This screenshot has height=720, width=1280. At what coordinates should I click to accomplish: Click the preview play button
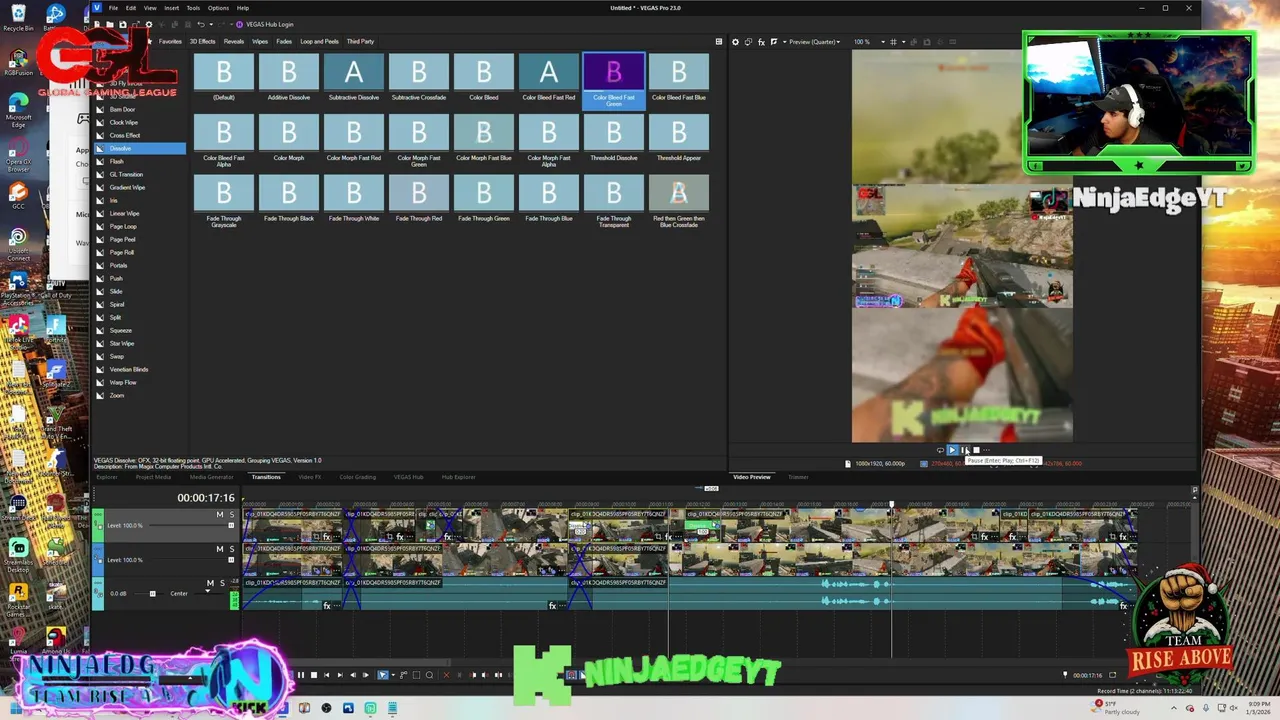tap(953, 450)
